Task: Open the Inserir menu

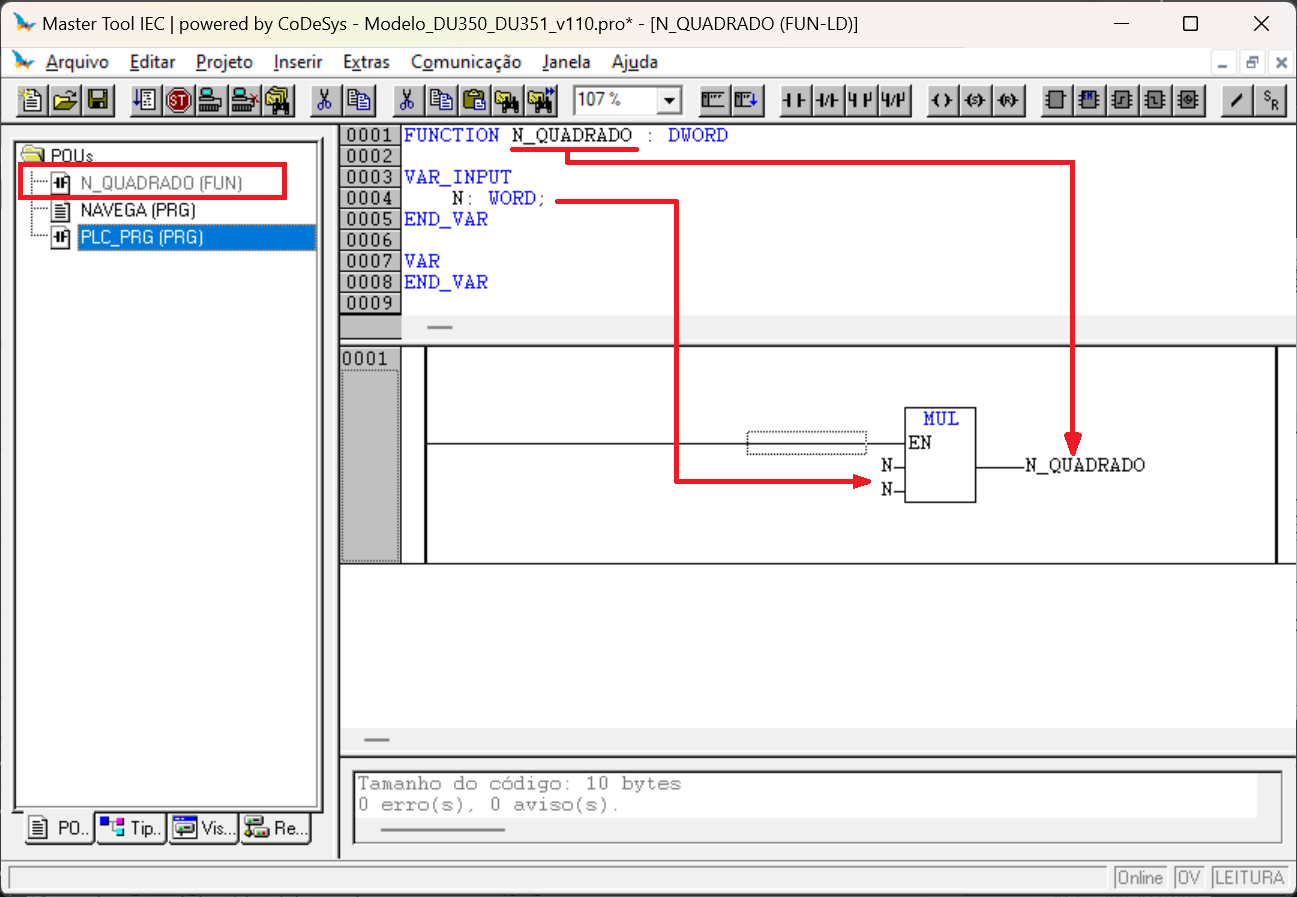Action: click(x=298, y=62)
